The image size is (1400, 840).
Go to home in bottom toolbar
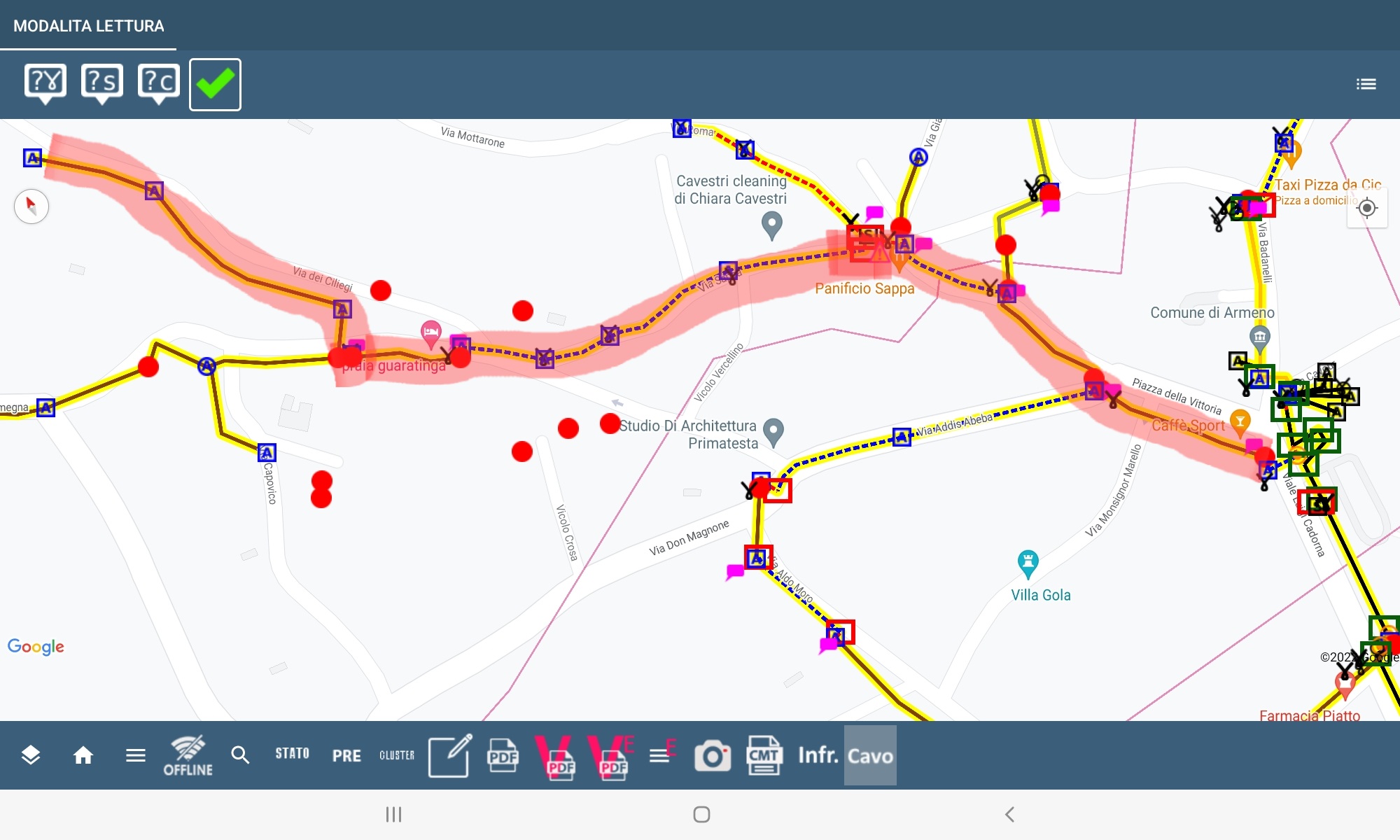click(83, 755)
